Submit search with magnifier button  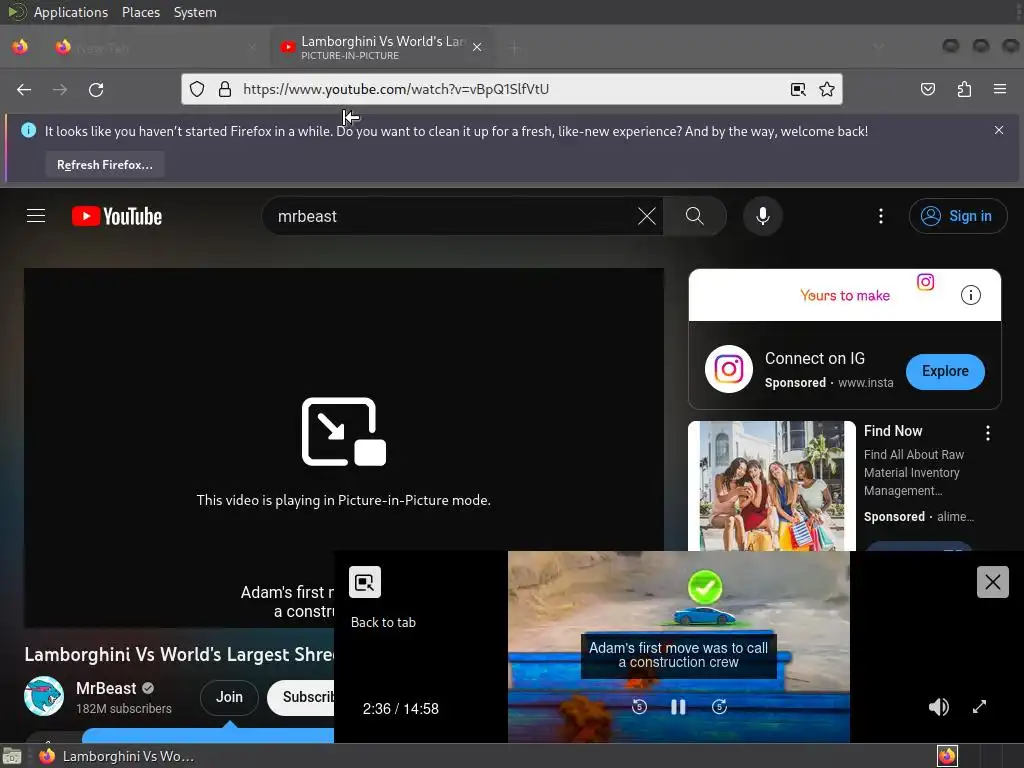coord(695,216)
